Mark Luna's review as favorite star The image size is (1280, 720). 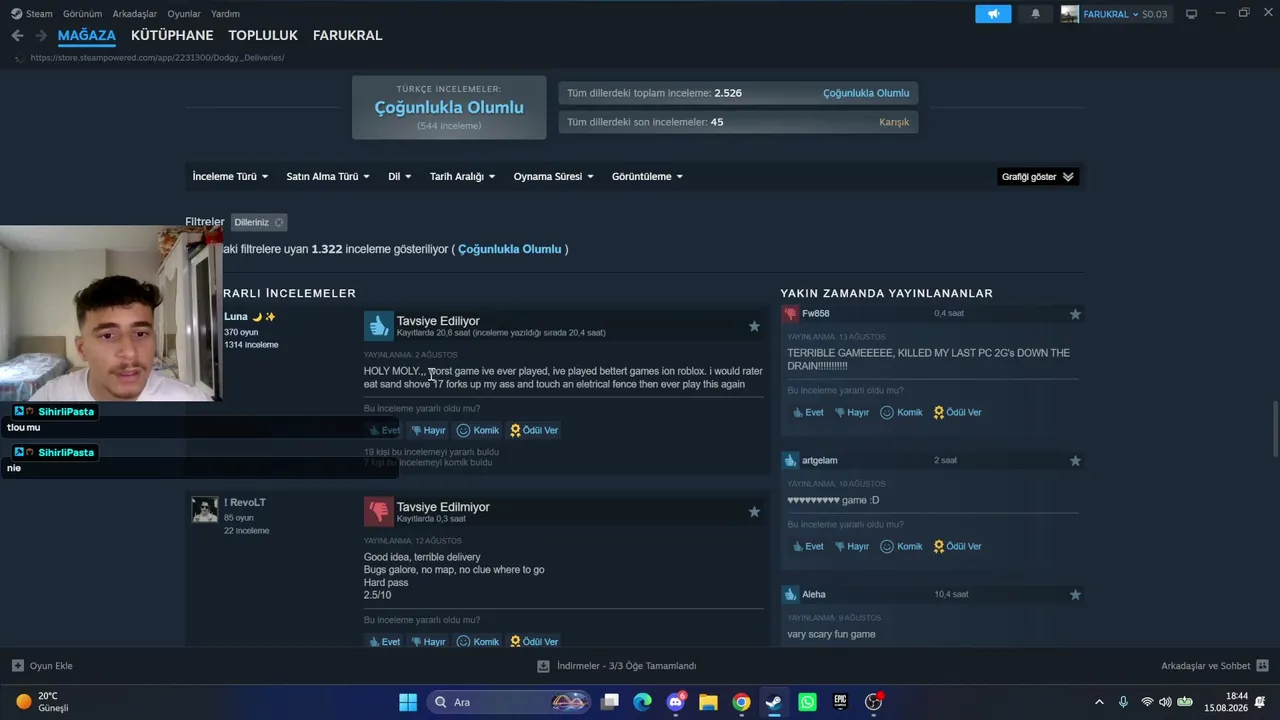(754, 326)
